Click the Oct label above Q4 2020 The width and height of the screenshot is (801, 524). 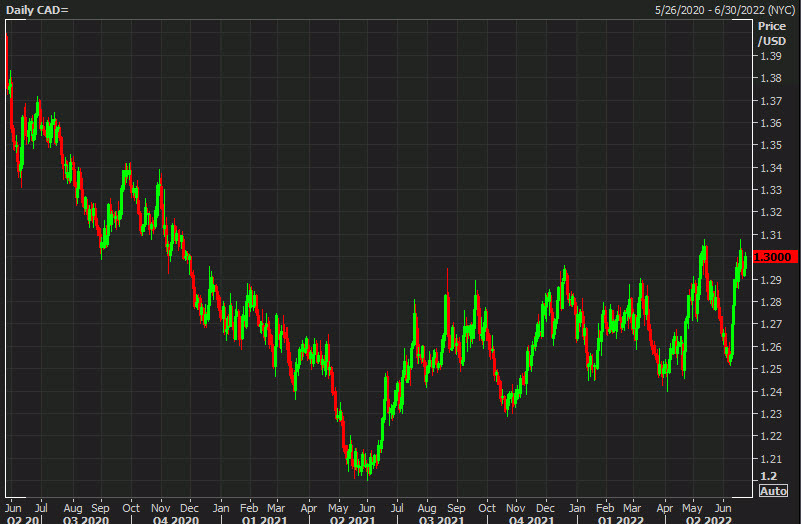[131, 508]
